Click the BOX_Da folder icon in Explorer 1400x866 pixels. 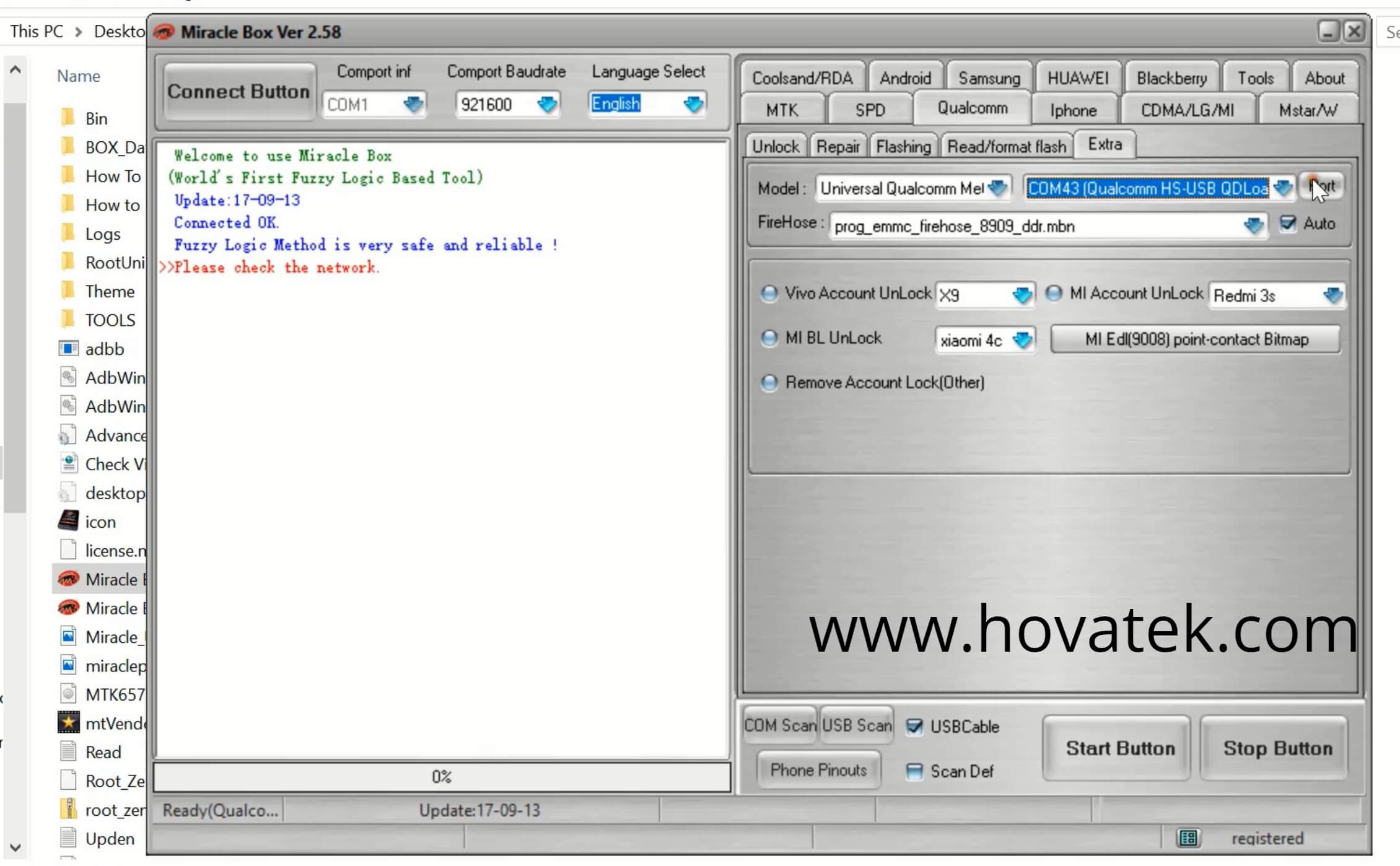[x=68, y=147]
